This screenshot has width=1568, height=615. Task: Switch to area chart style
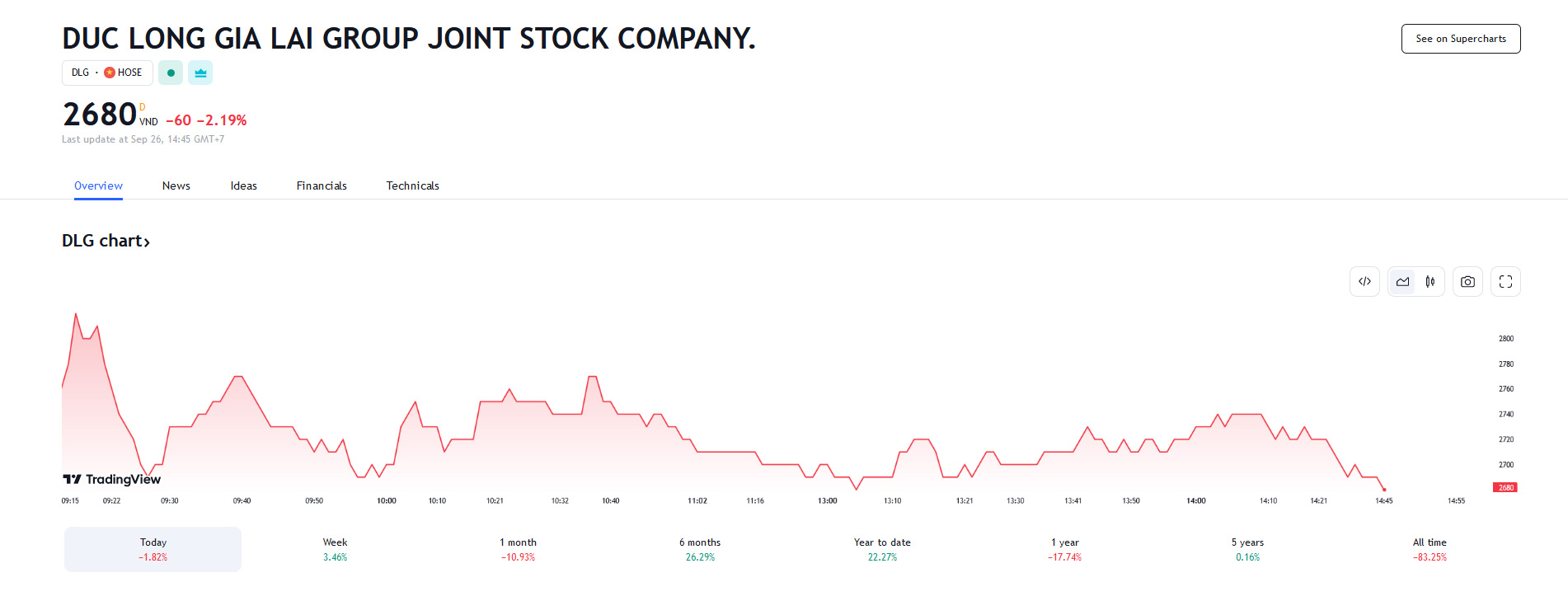(x=1402, y=282)
